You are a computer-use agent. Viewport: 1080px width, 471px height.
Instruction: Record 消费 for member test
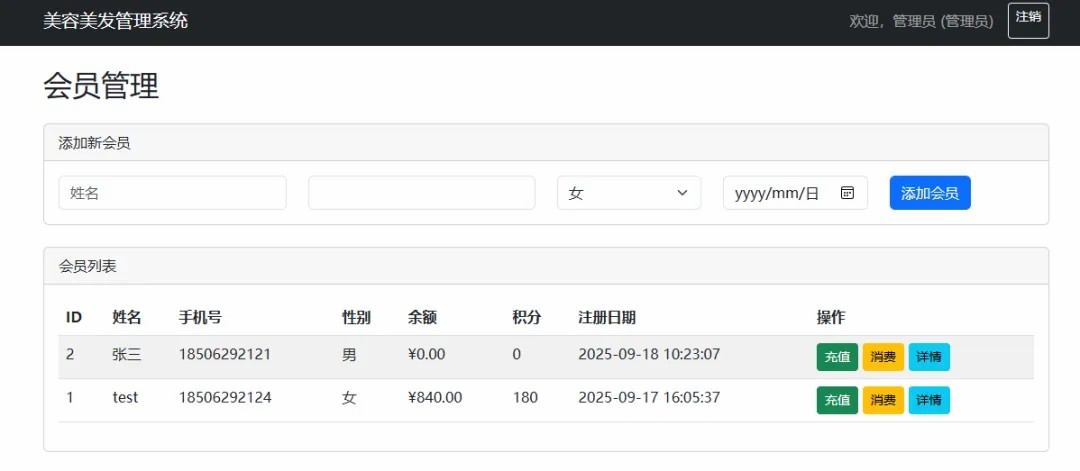click(882, 400)
